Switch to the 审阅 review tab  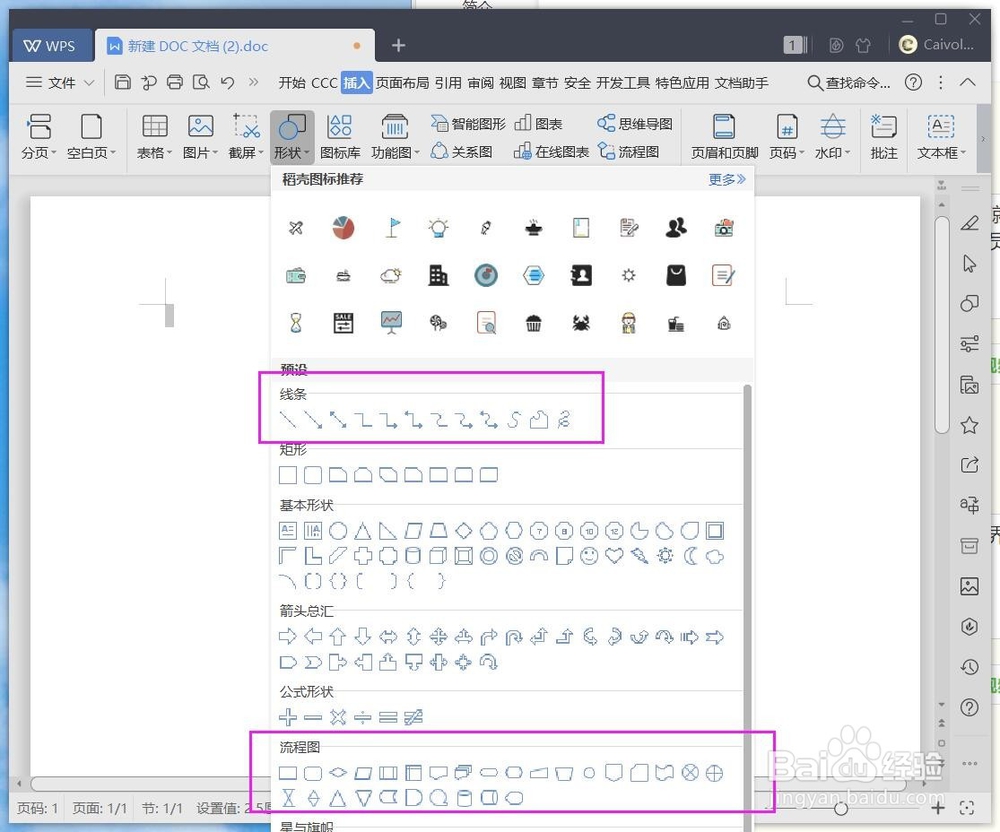tap(480, 83)
